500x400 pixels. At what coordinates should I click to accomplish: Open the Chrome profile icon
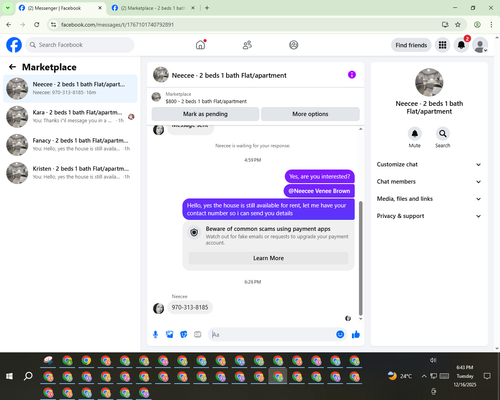point(477,25)
